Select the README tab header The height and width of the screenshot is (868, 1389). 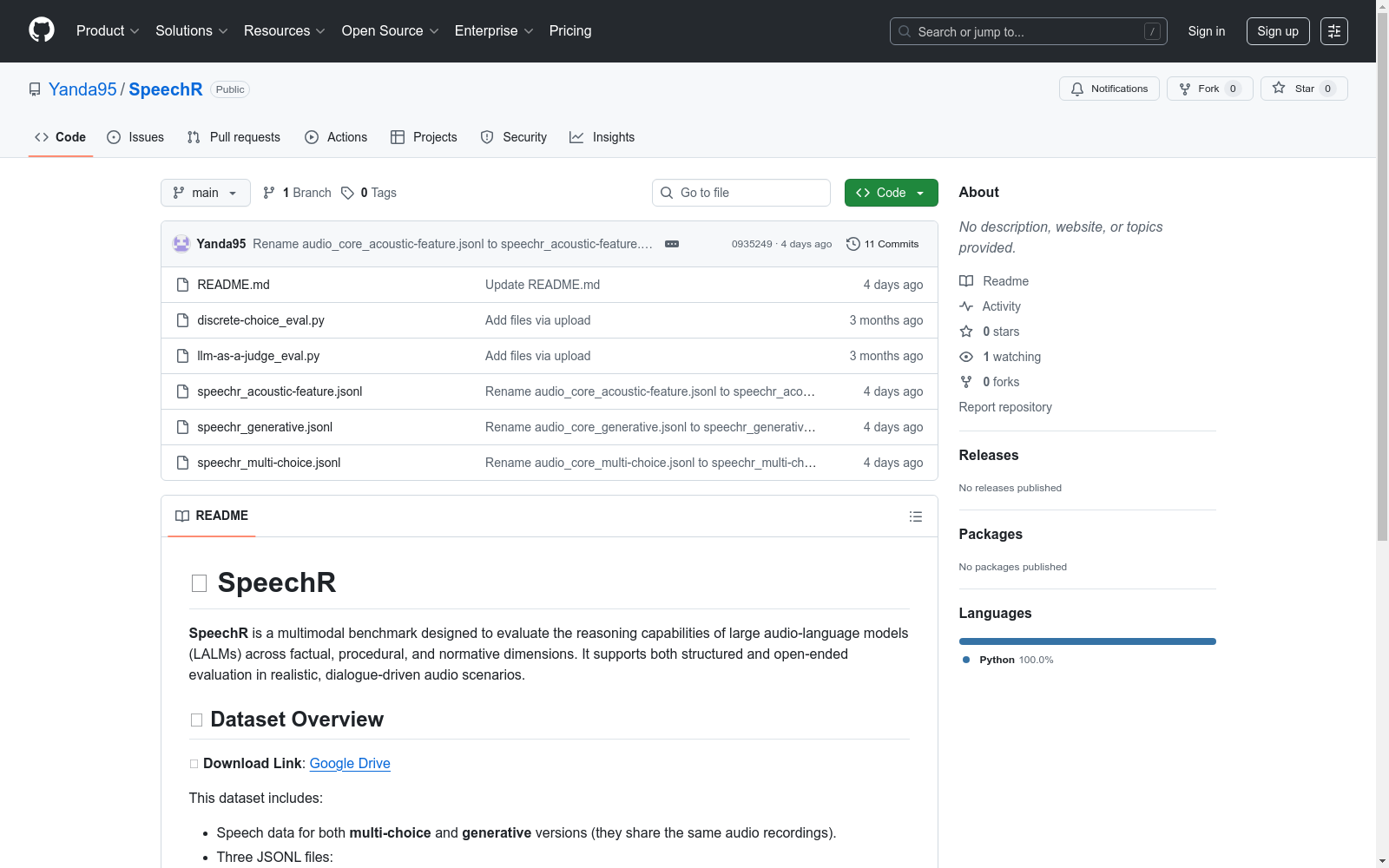coord(212,516)
